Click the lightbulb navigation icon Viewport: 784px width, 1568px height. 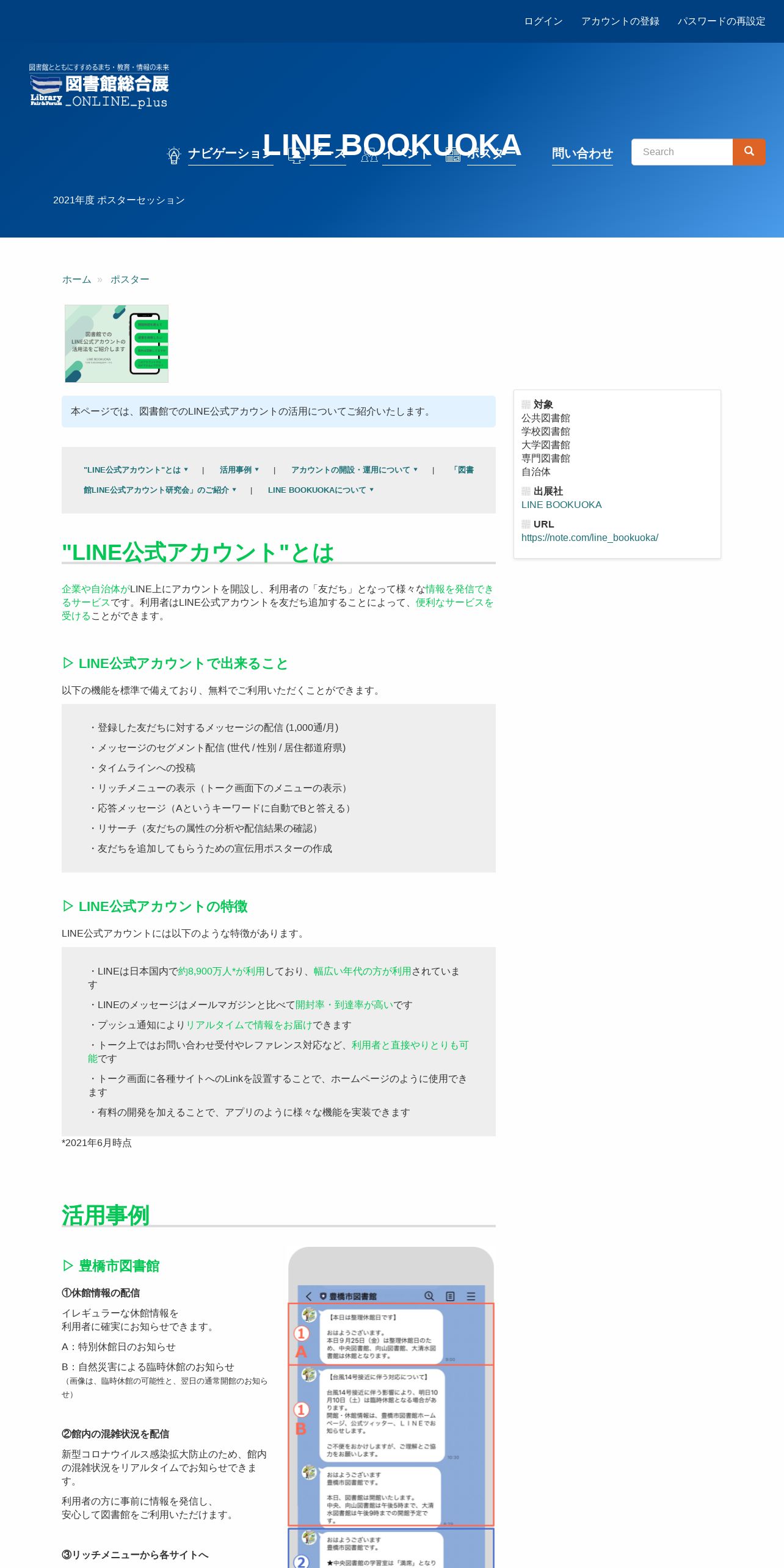174,155
